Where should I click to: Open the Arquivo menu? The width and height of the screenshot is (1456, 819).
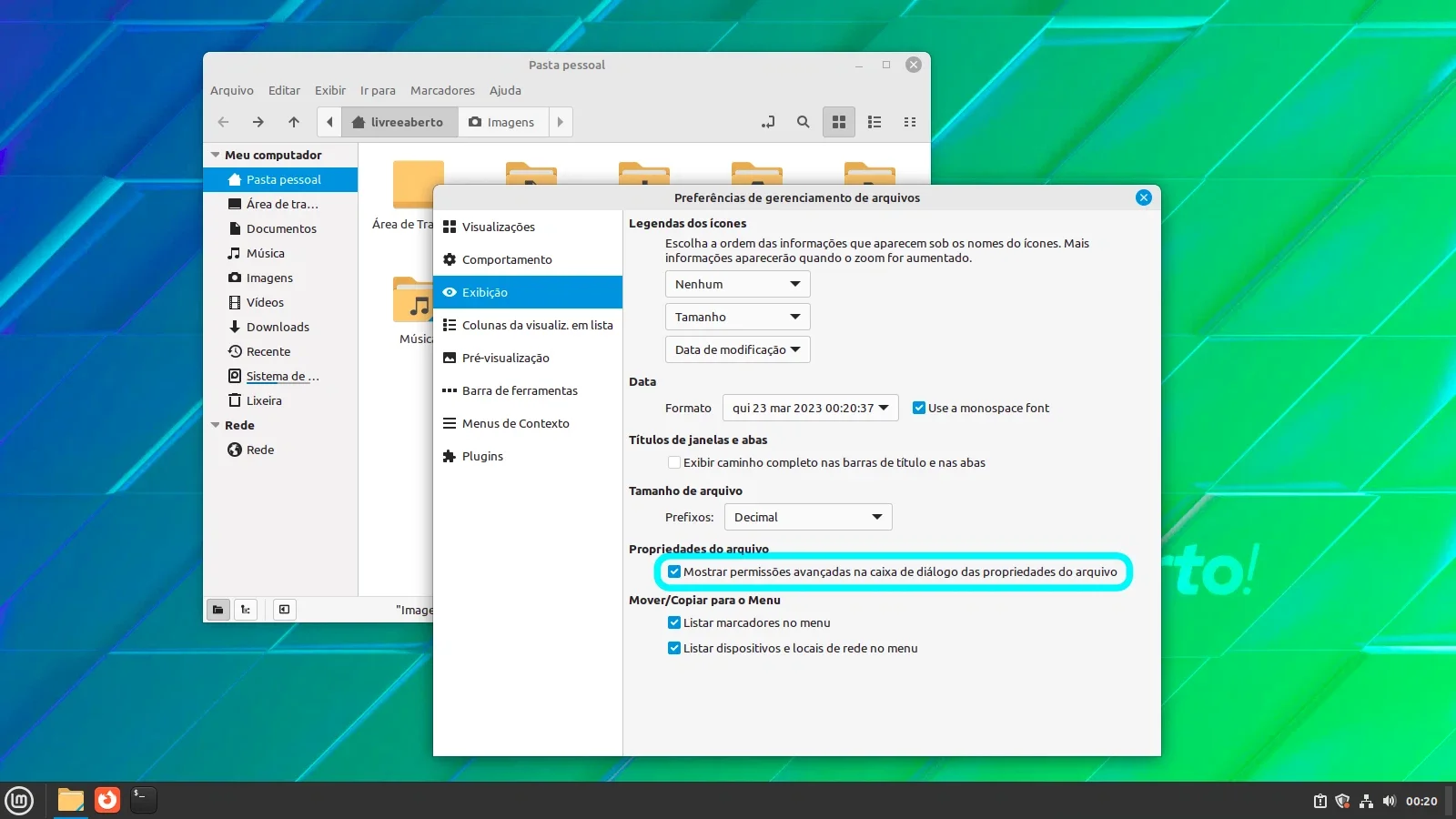[x=232, y=90]
